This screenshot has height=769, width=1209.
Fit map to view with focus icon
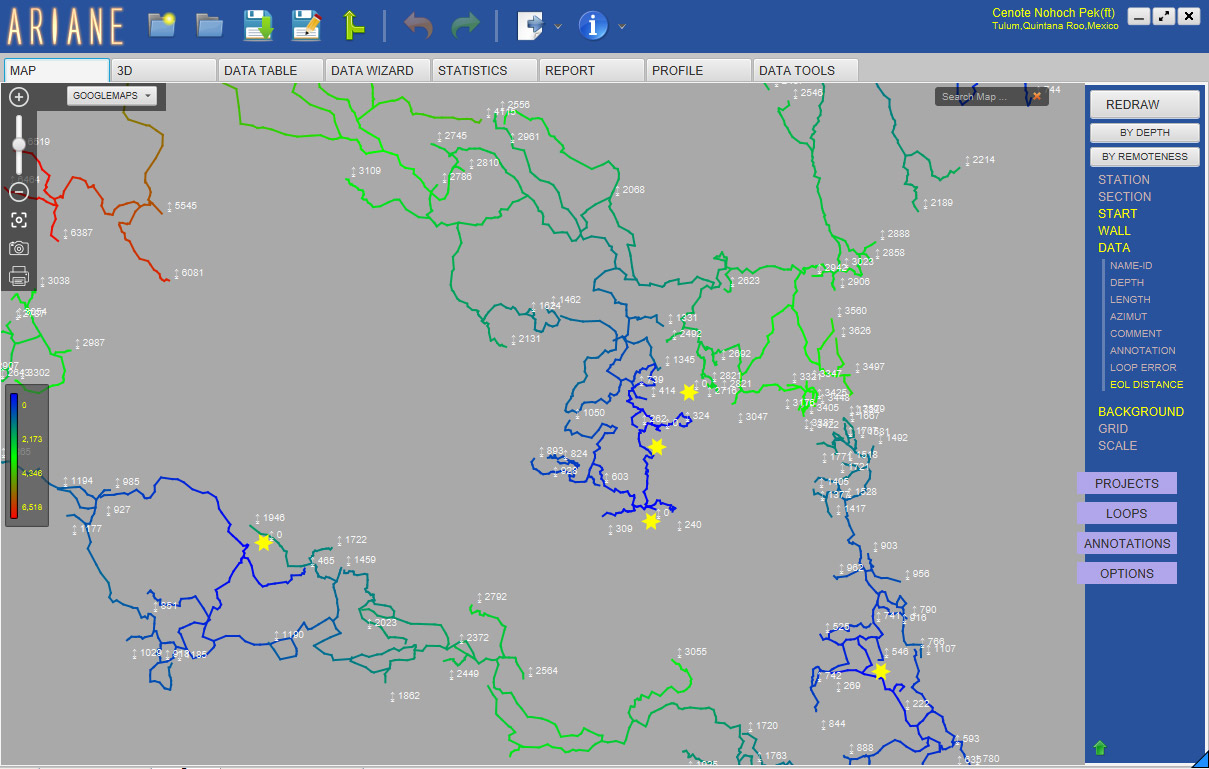[19, 220]
